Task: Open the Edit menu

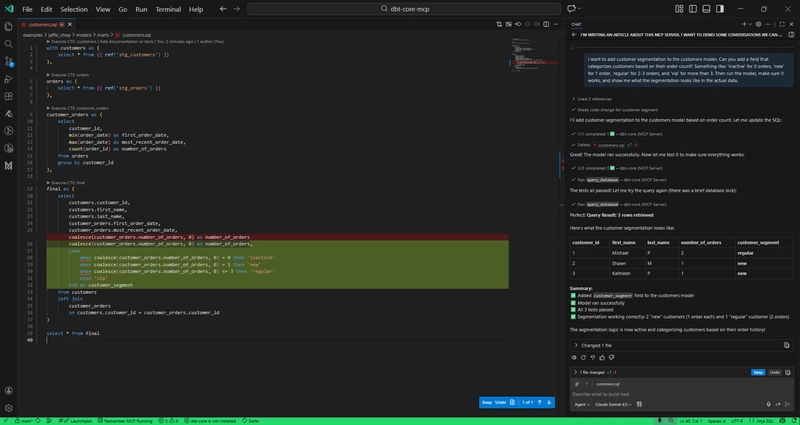Action: [x=46, y=9]
